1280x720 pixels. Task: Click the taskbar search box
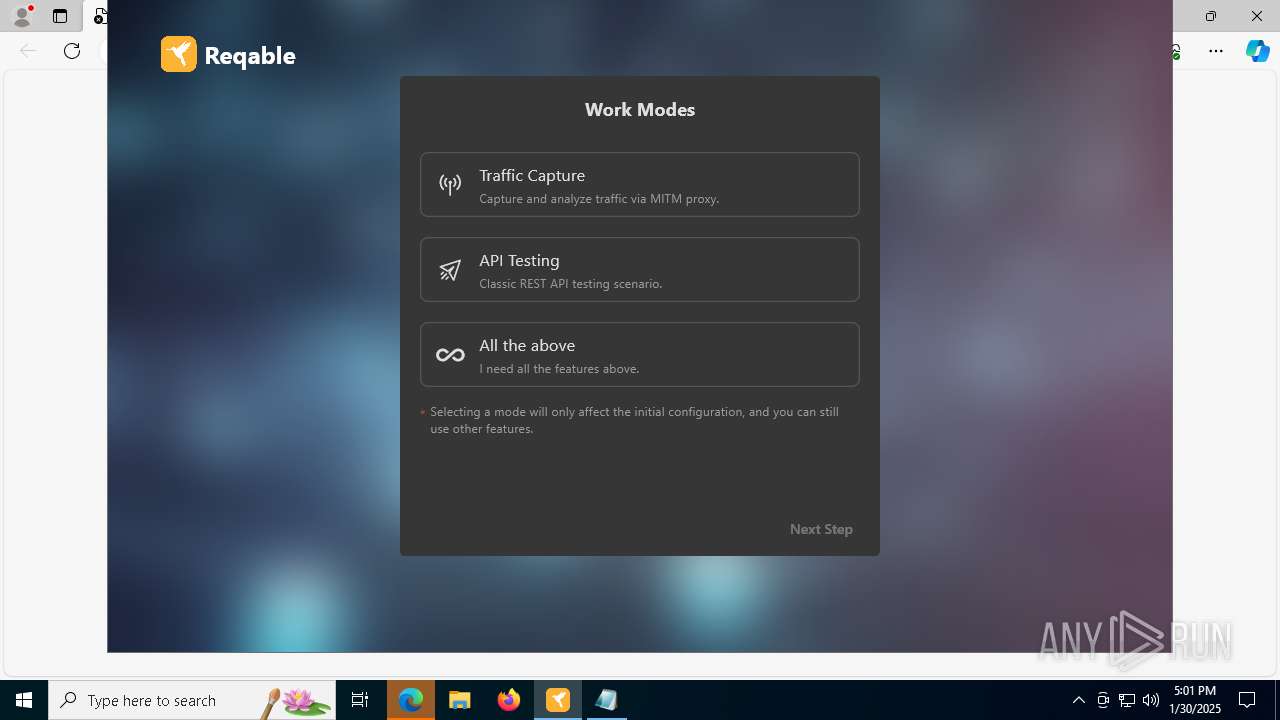click(192, 700)
